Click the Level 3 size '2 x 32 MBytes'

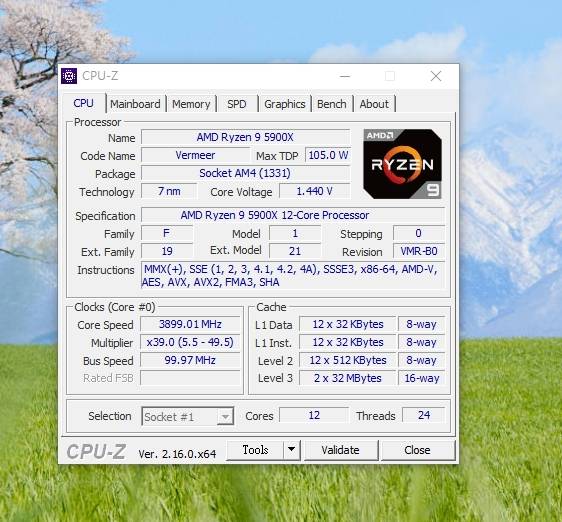348,378
